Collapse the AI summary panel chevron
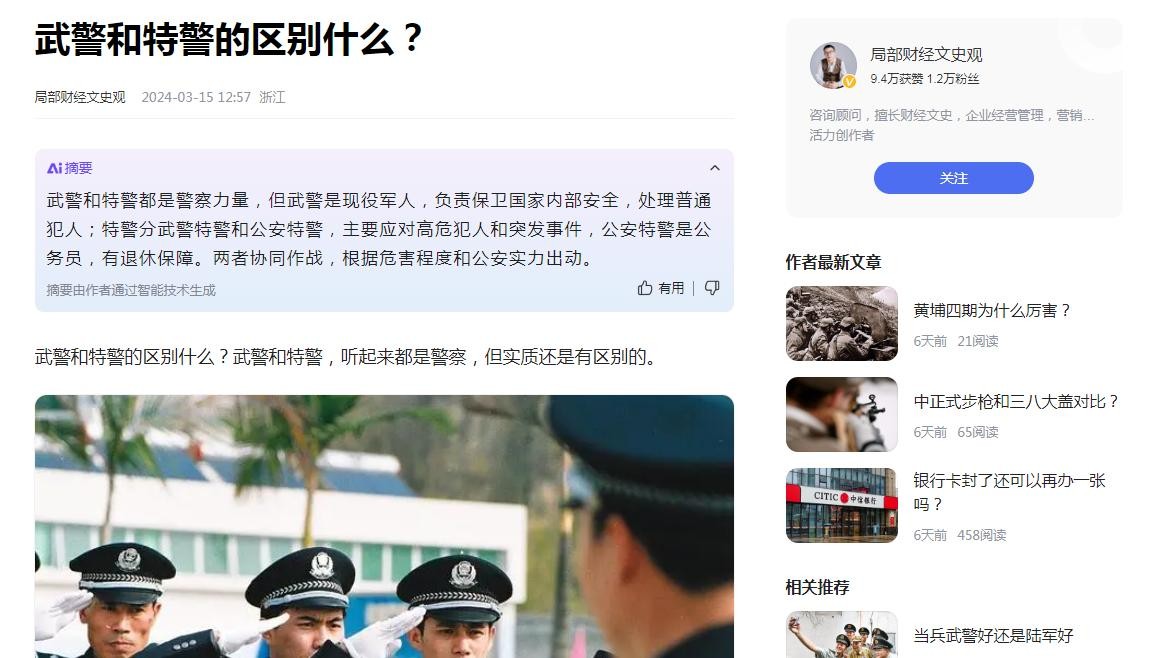 pos(714,168)
